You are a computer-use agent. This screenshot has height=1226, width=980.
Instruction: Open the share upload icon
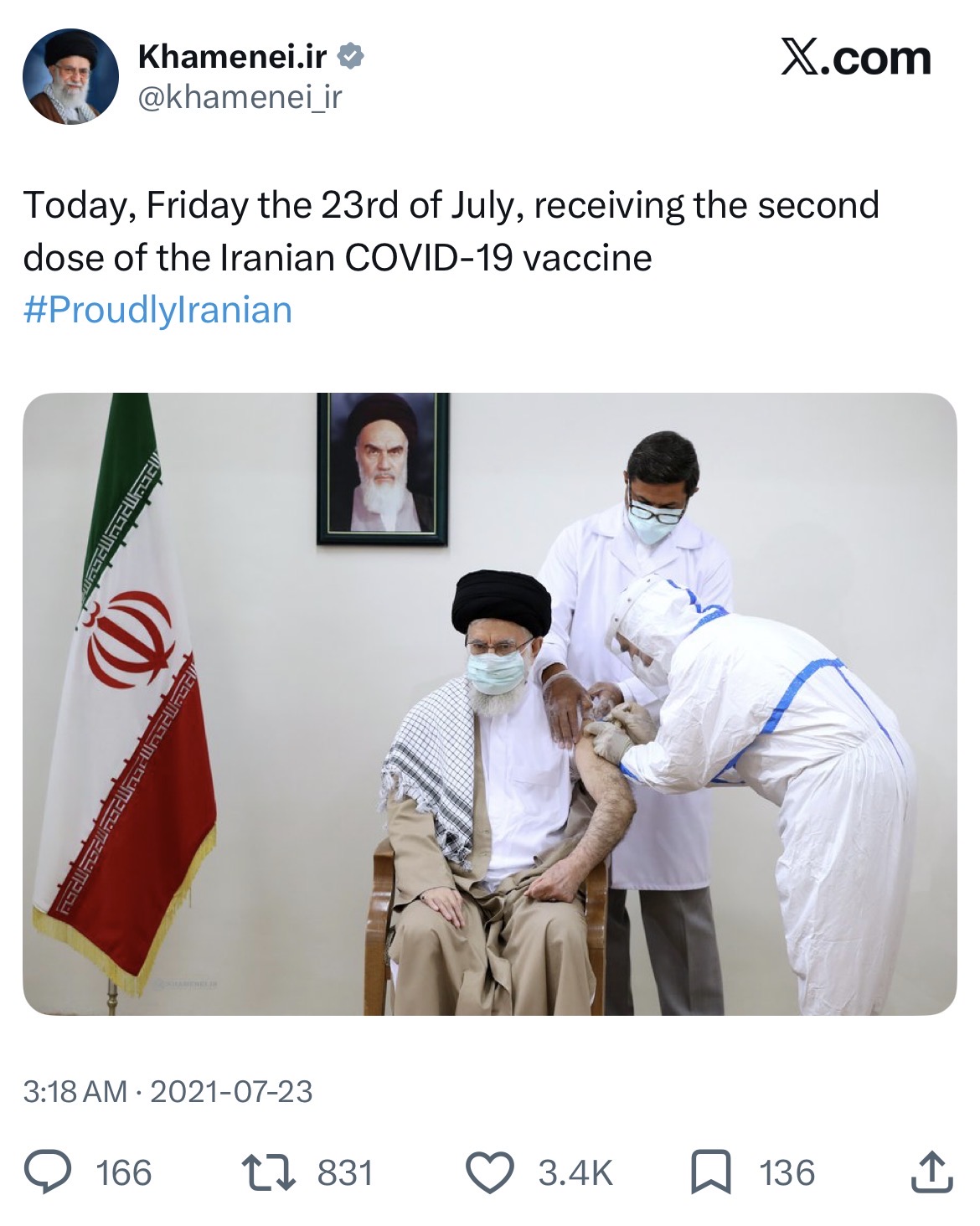(x=931, y=1172)
